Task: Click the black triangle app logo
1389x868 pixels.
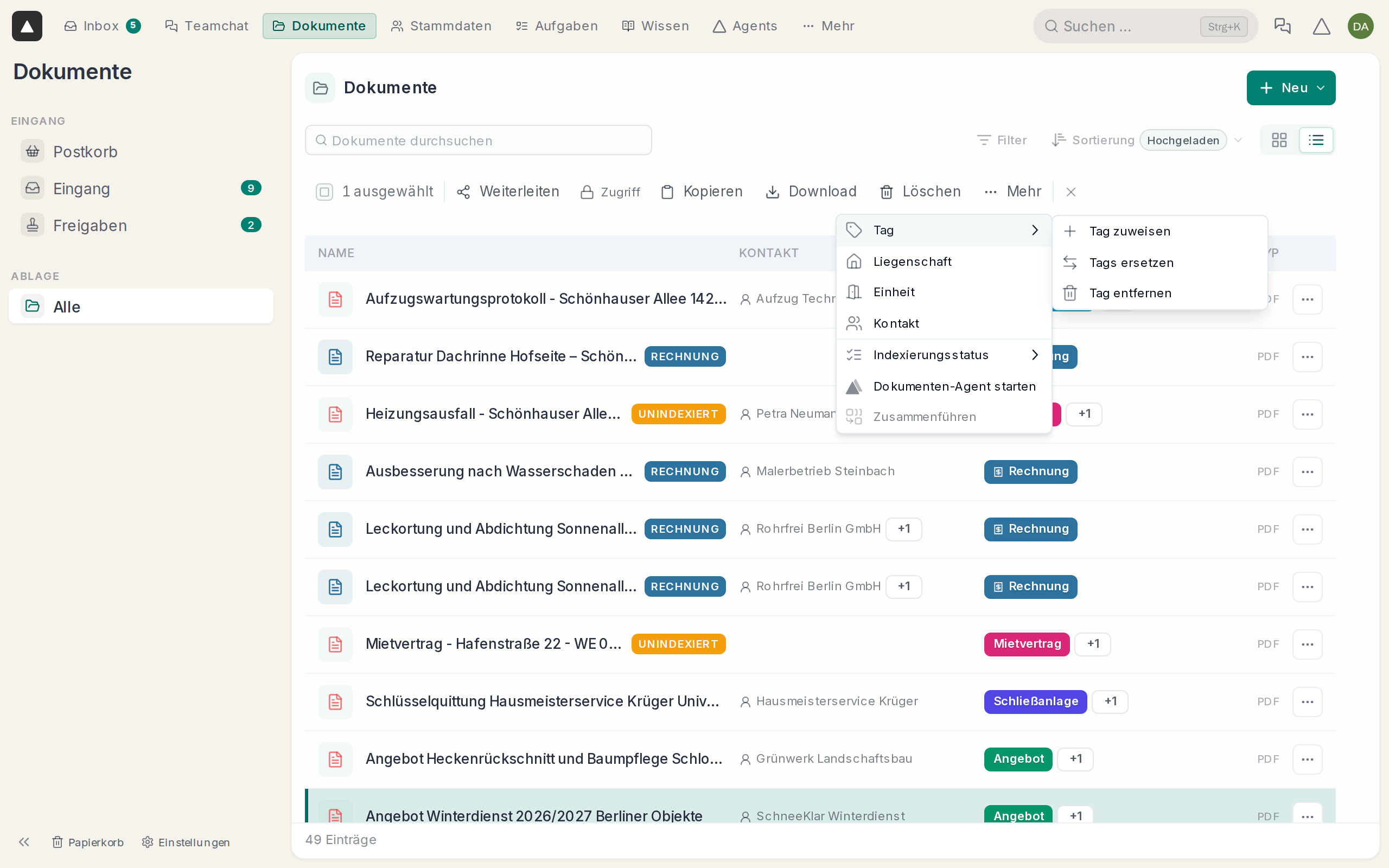Action: pyautogui.click(x=27, y=26)
